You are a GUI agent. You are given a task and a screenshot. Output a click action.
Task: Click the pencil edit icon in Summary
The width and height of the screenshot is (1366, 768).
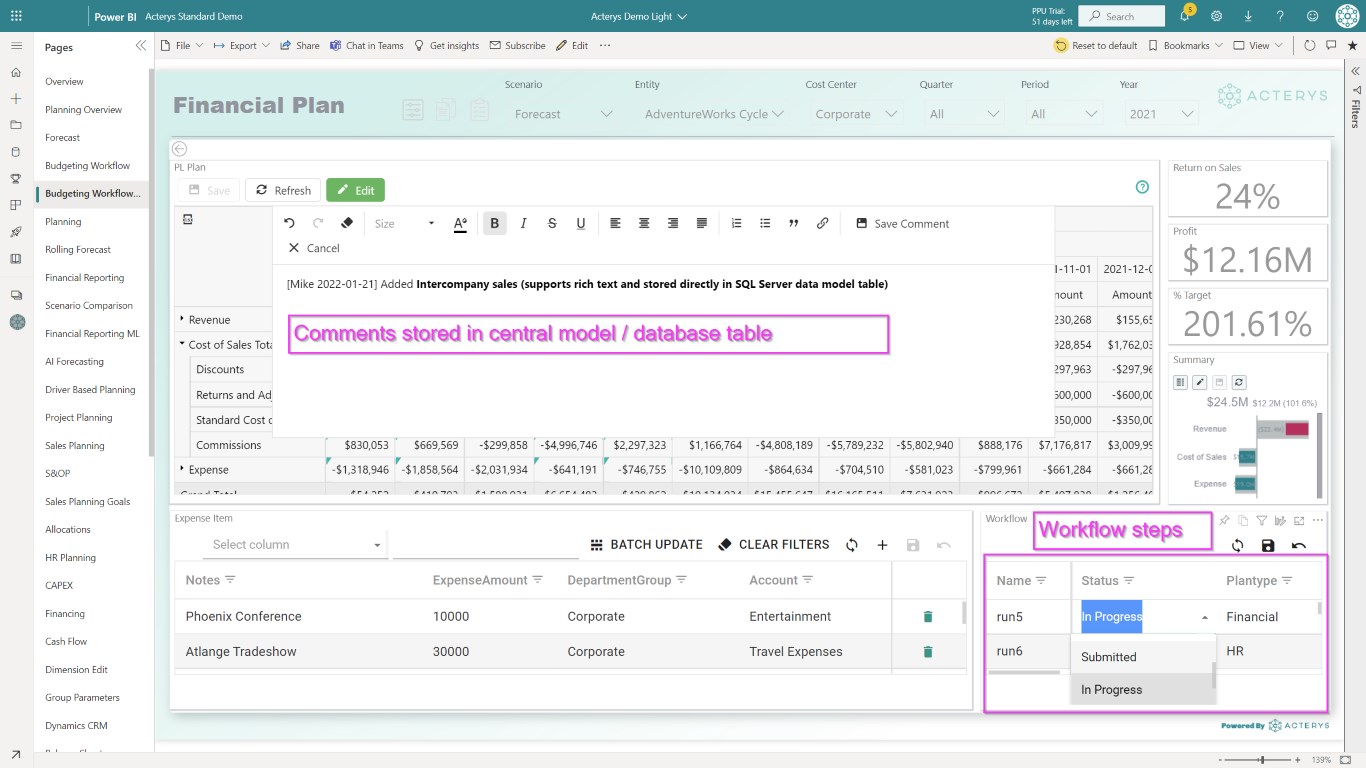[1200, 382]
